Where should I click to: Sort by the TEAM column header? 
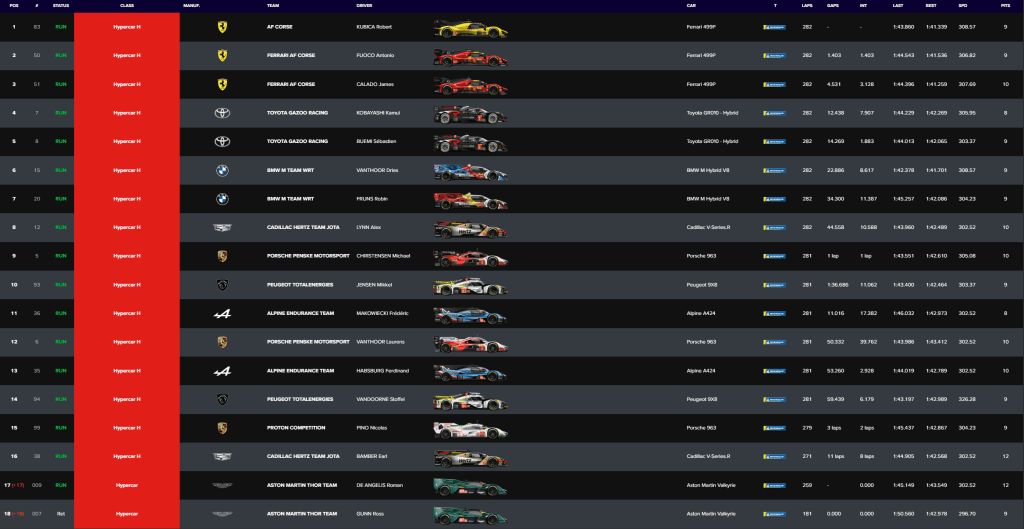click(x=273, y=5)
